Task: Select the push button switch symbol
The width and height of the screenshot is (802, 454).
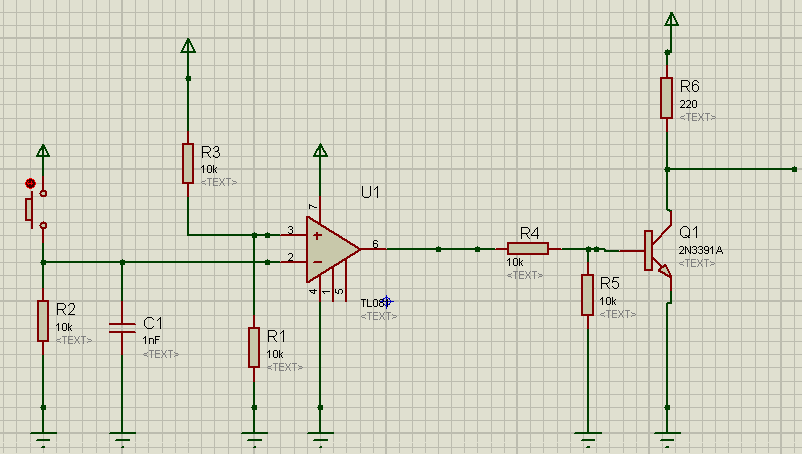Action: click(x=36, y=209)
